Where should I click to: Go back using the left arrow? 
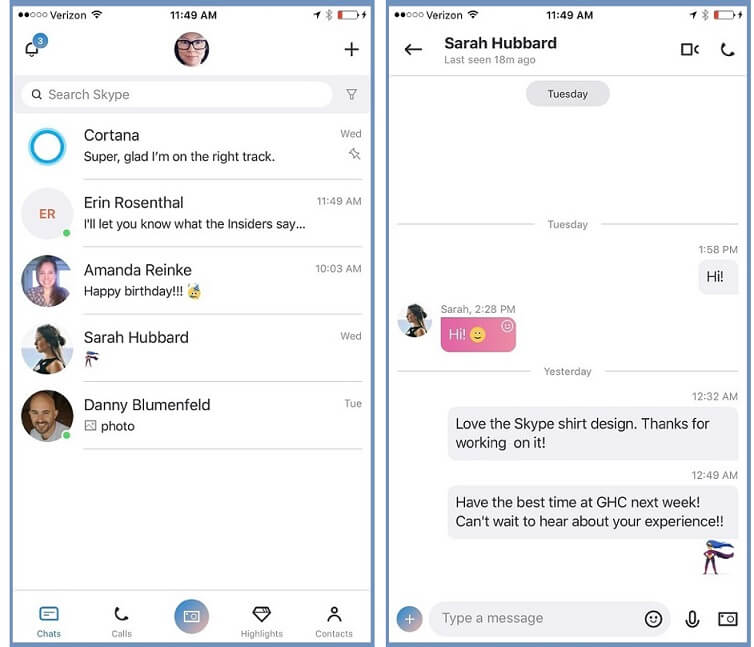tap(413, 49)
